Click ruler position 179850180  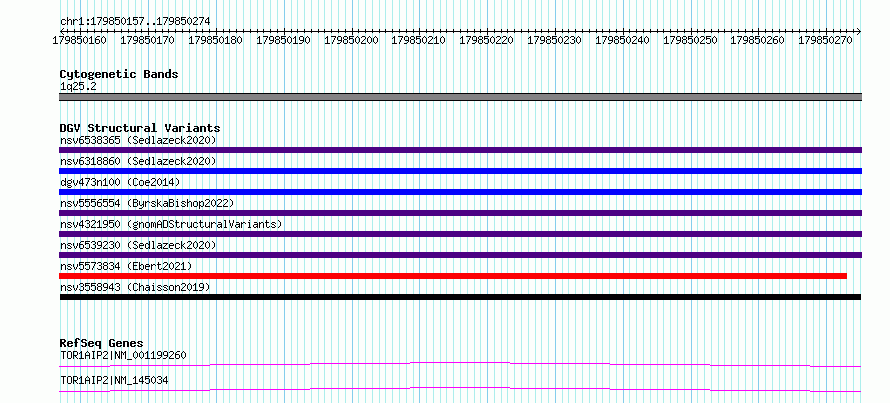(215, 40)
